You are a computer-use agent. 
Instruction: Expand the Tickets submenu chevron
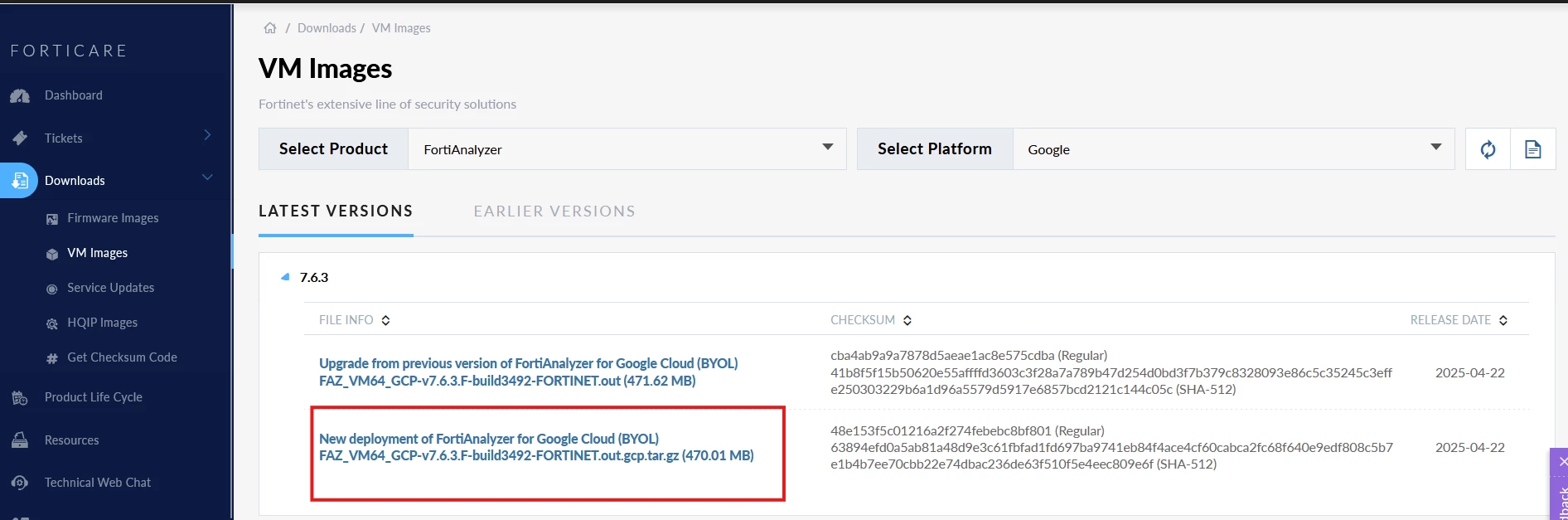[x=207, y=135]
